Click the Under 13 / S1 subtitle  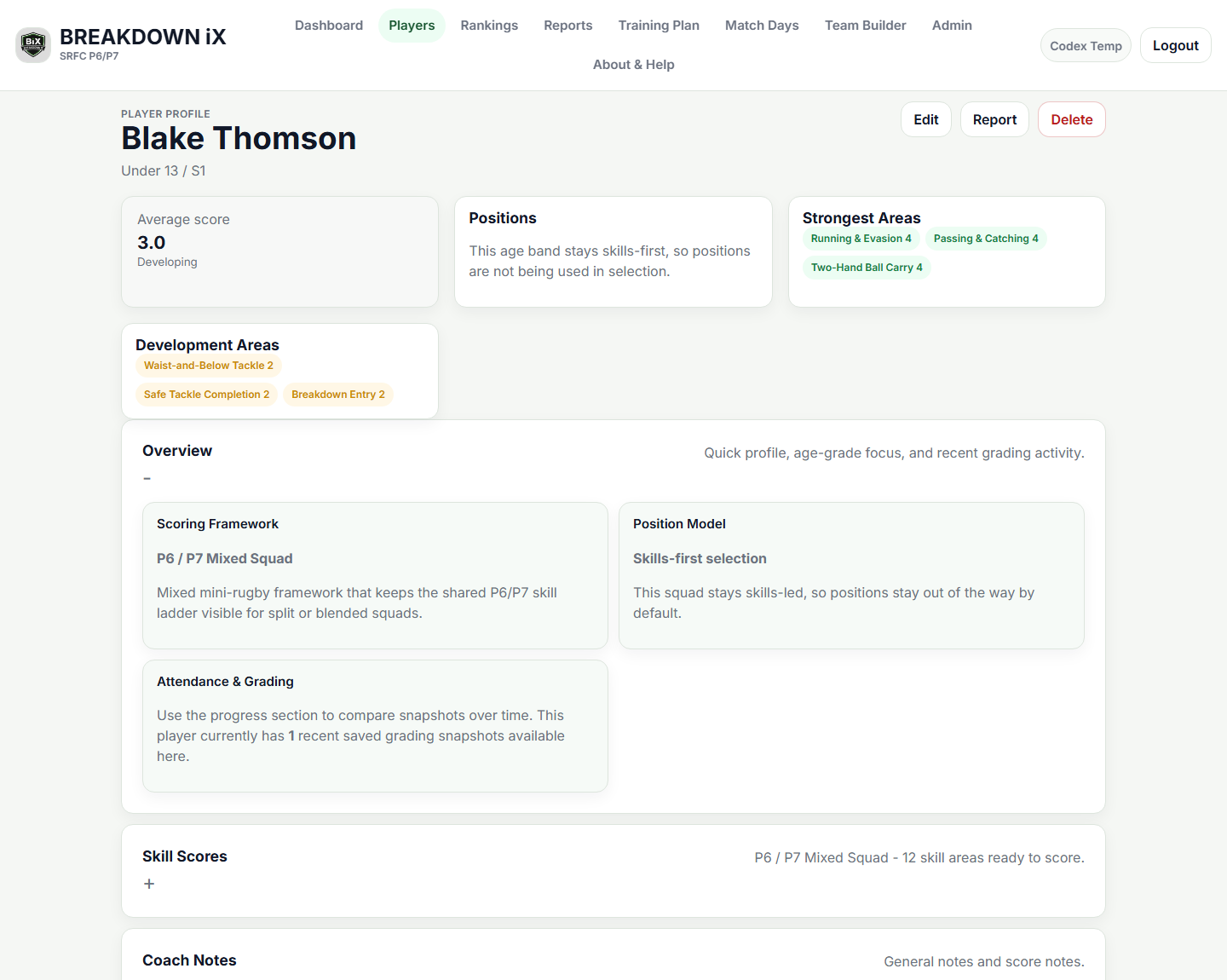(x=164, y=171)
